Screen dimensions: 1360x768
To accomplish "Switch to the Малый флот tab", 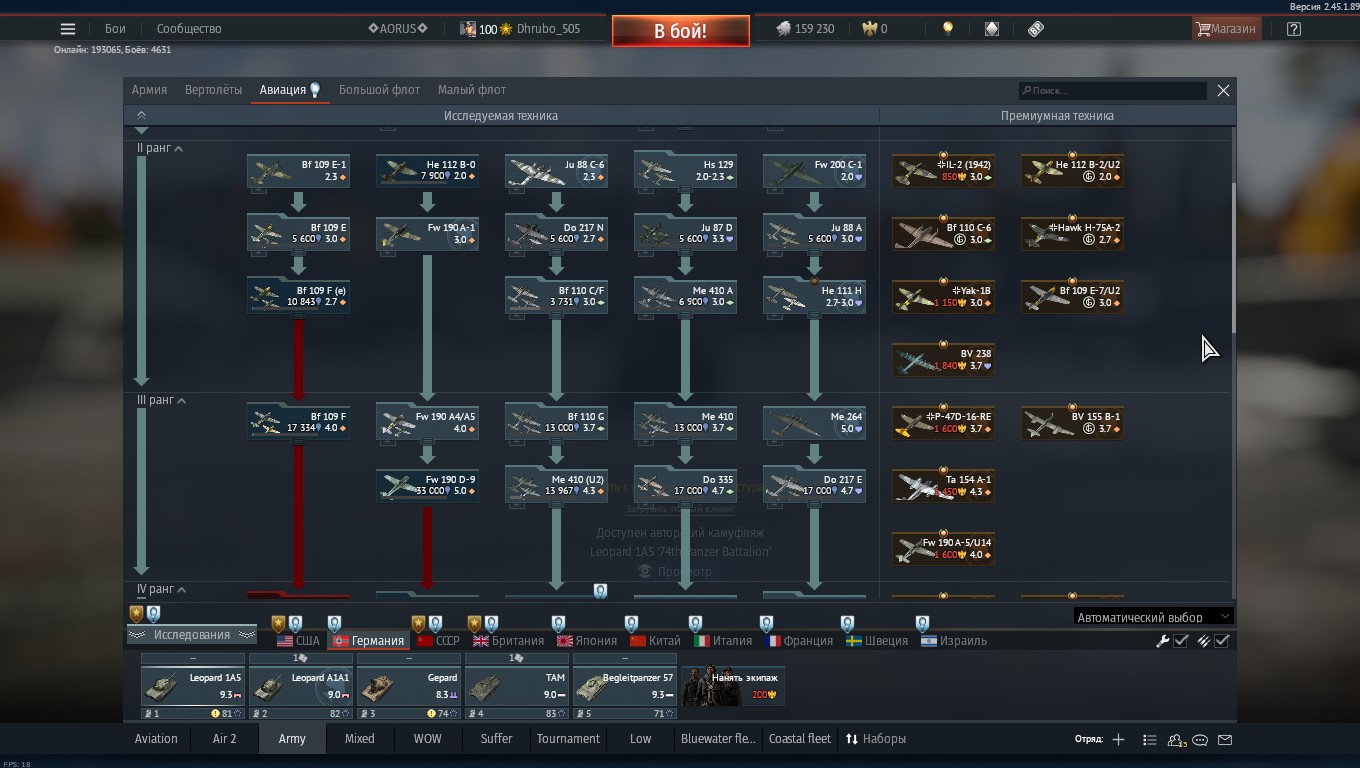I will [471, 90].
